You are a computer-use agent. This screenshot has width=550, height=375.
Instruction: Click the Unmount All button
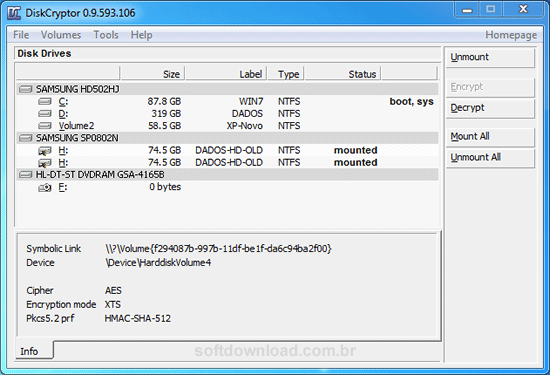(x=490, y=158)
